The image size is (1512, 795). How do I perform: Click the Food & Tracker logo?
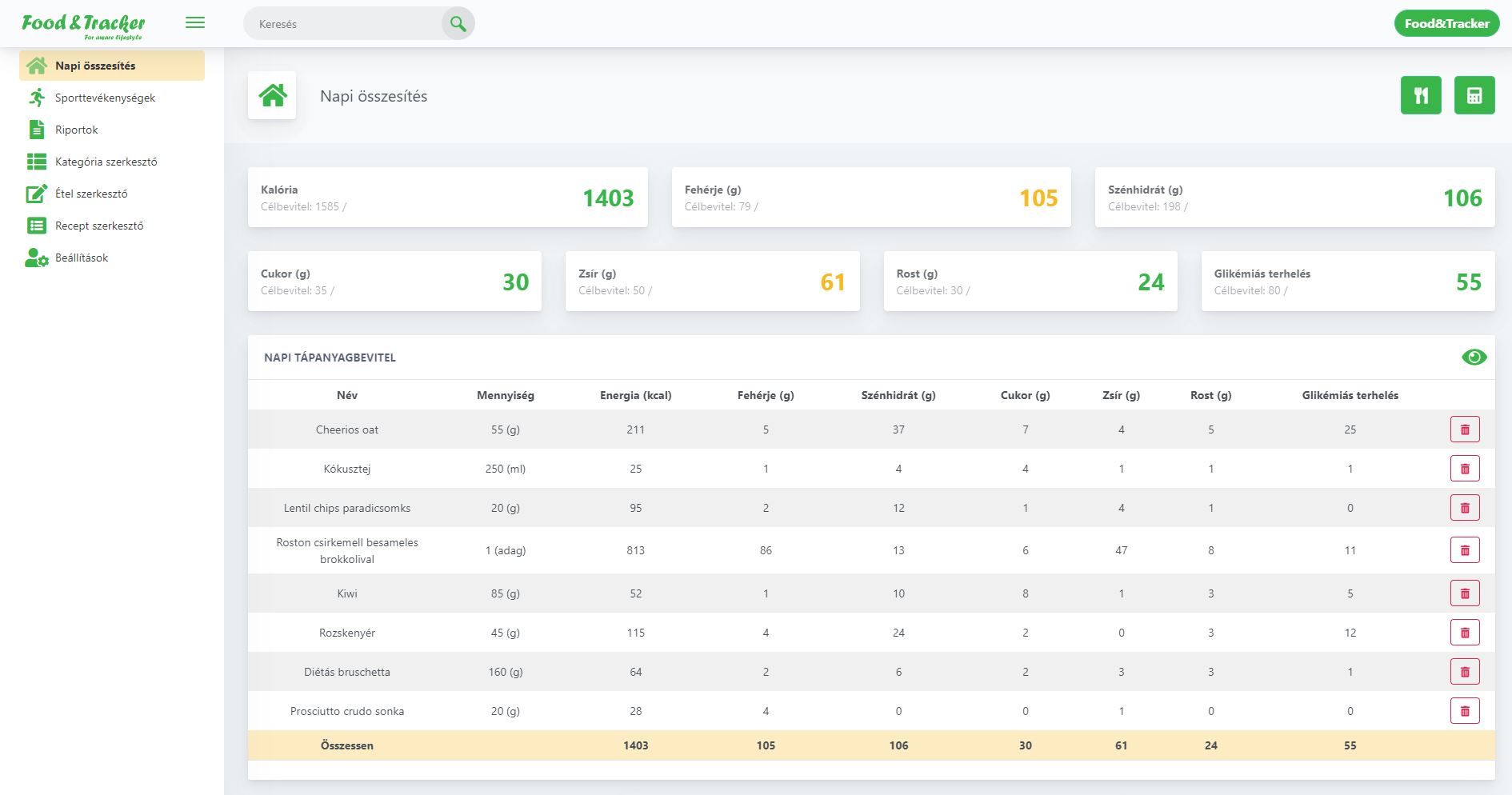click(x=83, y=26)
